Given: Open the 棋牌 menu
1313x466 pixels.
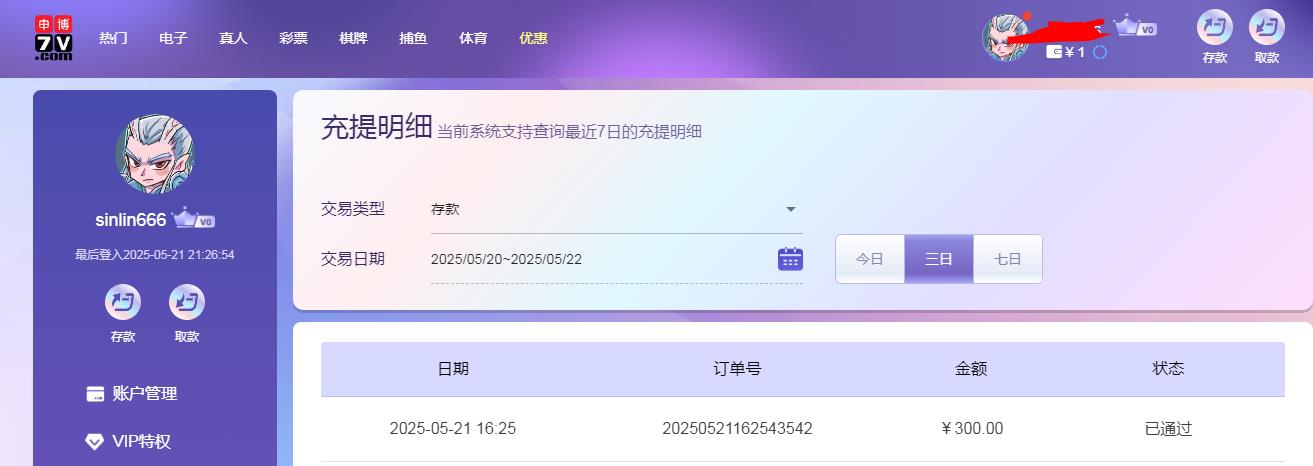Looking at the screenshot, I should click(x=353, y=38).
